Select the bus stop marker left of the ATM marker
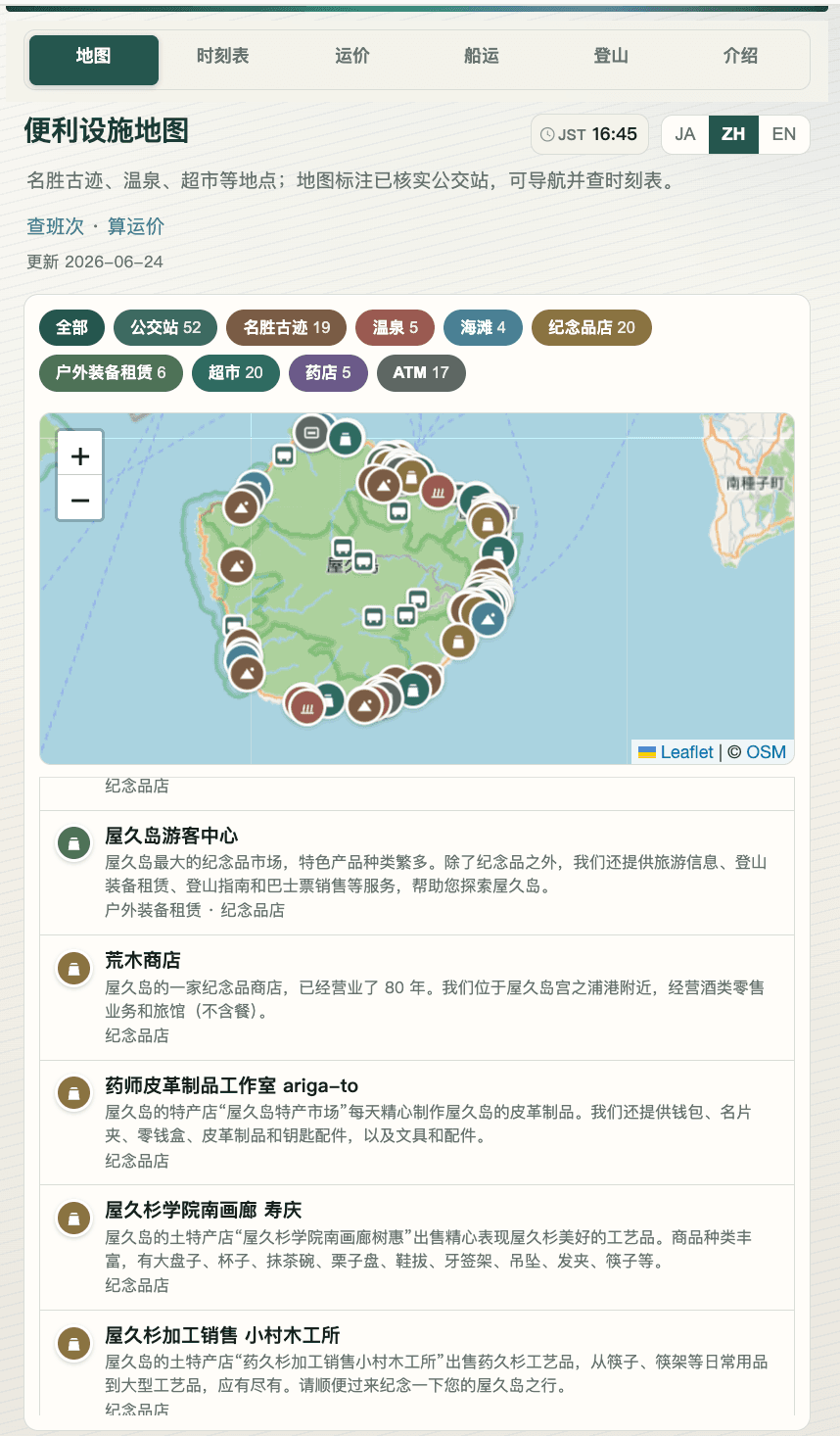This screenshot has width=840, height=1436. 284,455
